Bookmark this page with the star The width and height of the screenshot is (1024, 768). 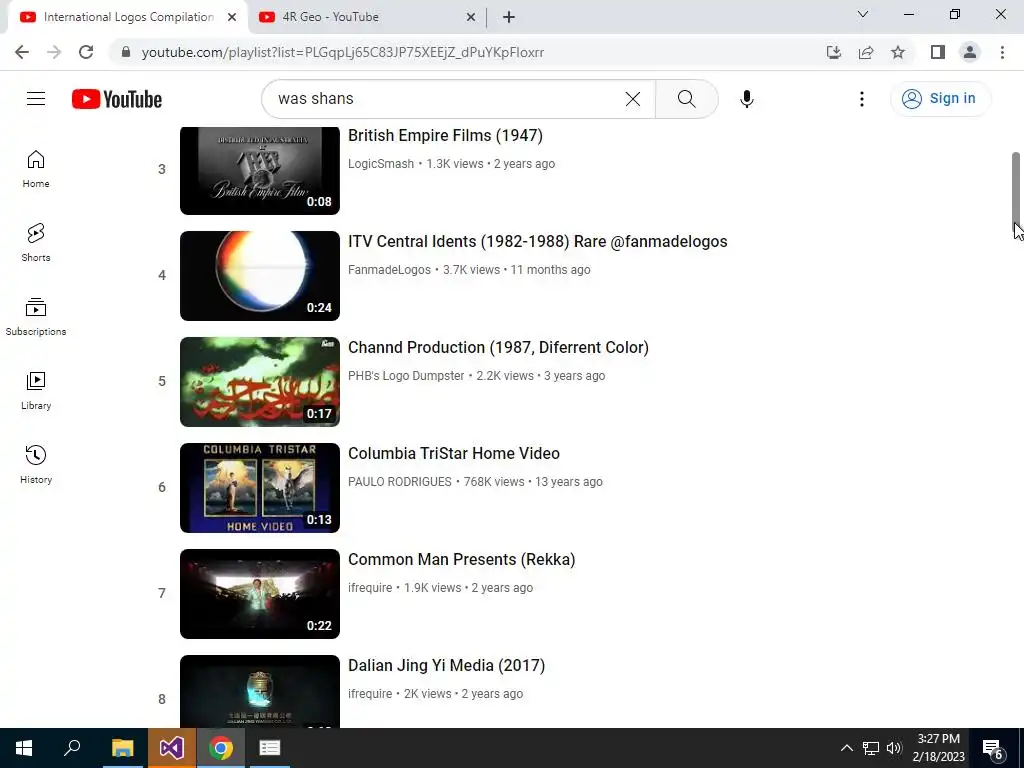click(898, 52)
